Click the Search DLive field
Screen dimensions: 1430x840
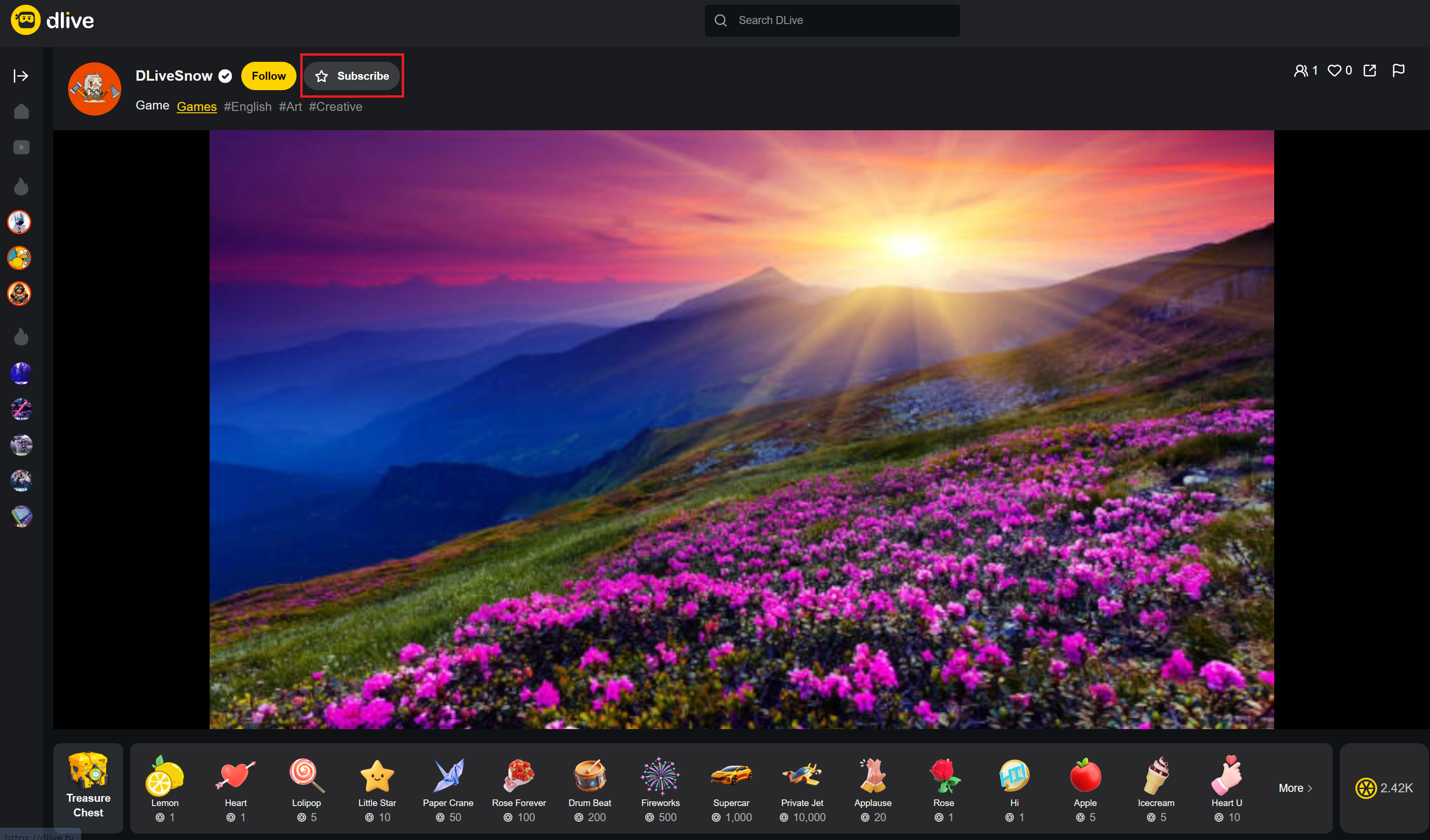[x=832, y=21]
